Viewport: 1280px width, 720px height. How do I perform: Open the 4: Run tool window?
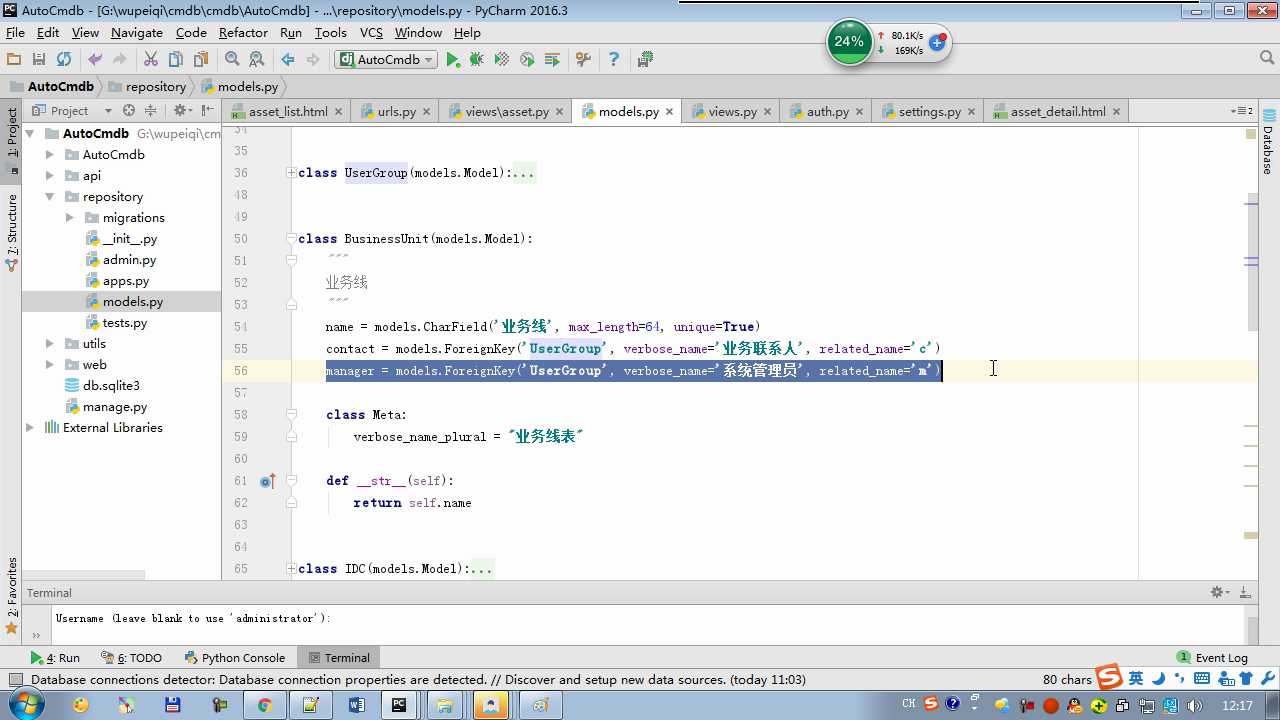(x=54, y=658)
